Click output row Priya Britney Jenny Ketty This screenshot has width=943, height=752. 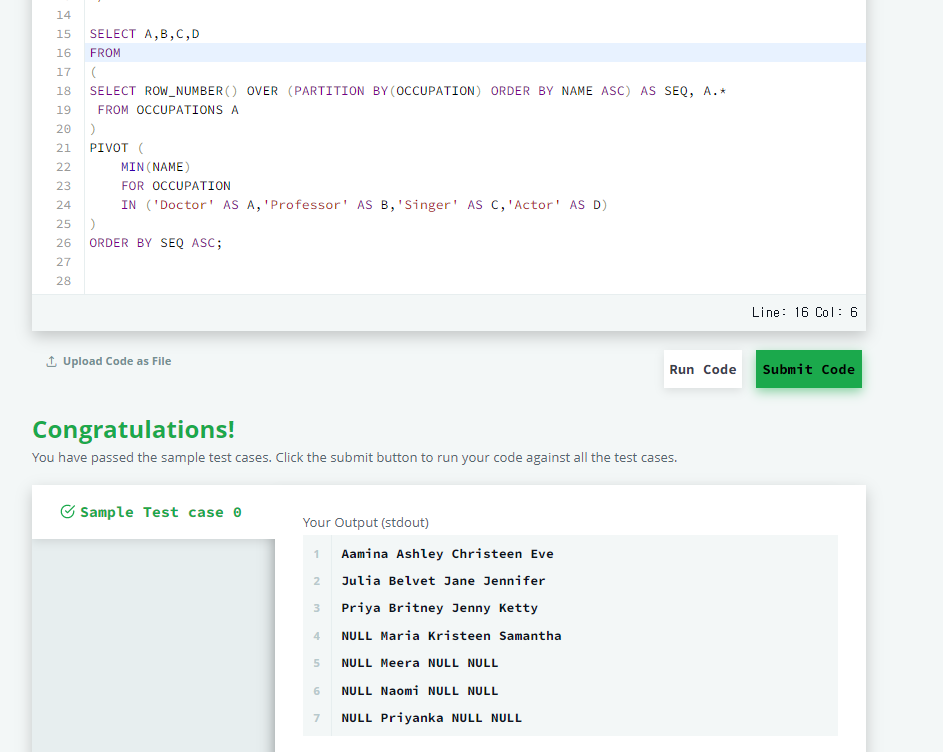coord(440,608)
